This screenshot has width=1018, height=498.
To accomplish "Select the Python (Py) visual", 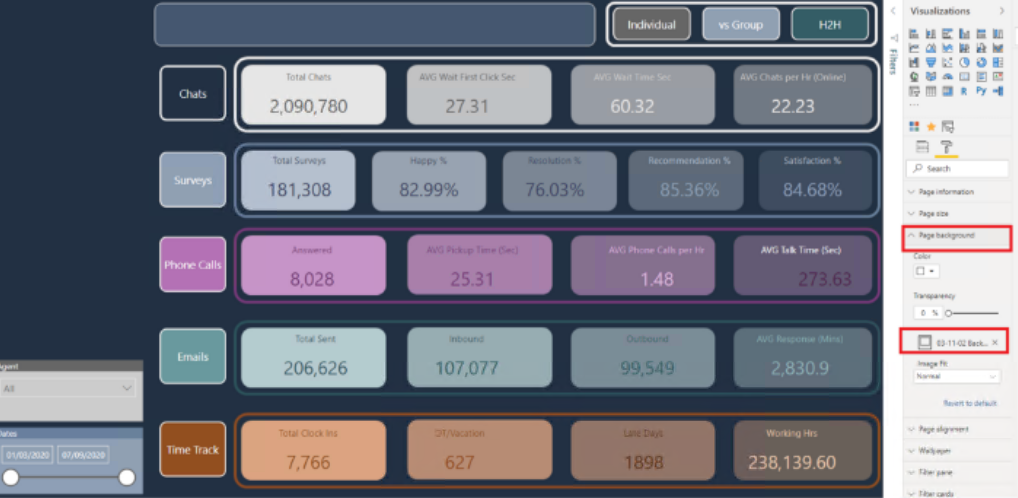I will point(981,91).
